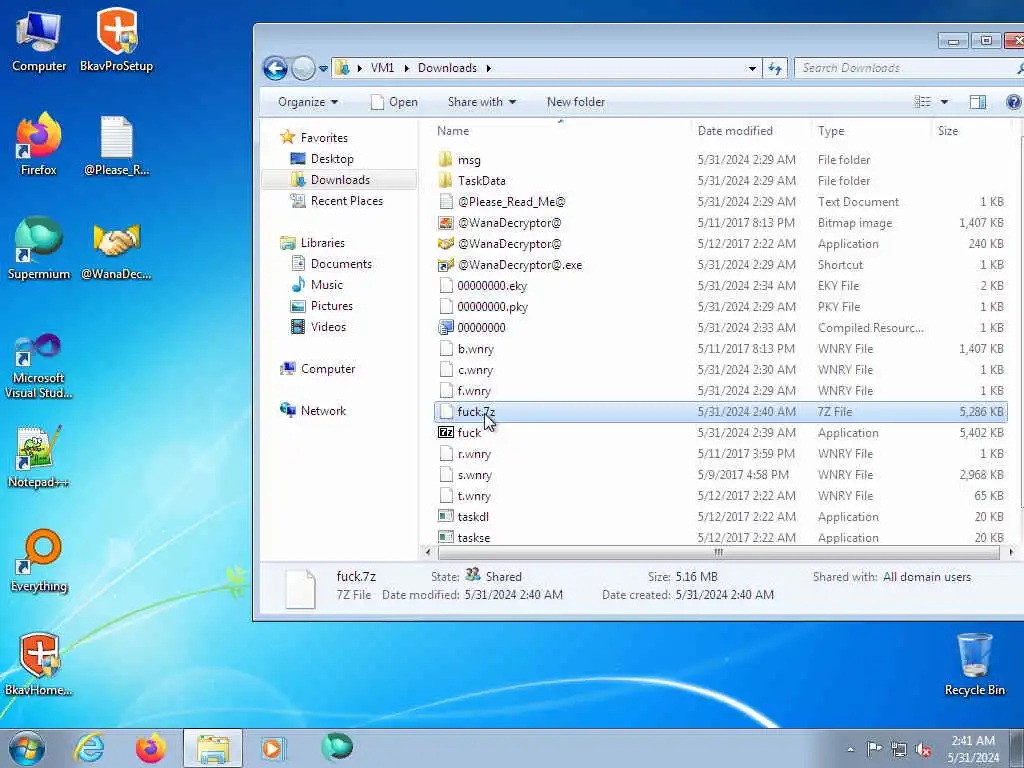Open the Organize dropdown menu
Image resolution: width=1024 pixels, height=768 pixels.
[x=308, y=102]
